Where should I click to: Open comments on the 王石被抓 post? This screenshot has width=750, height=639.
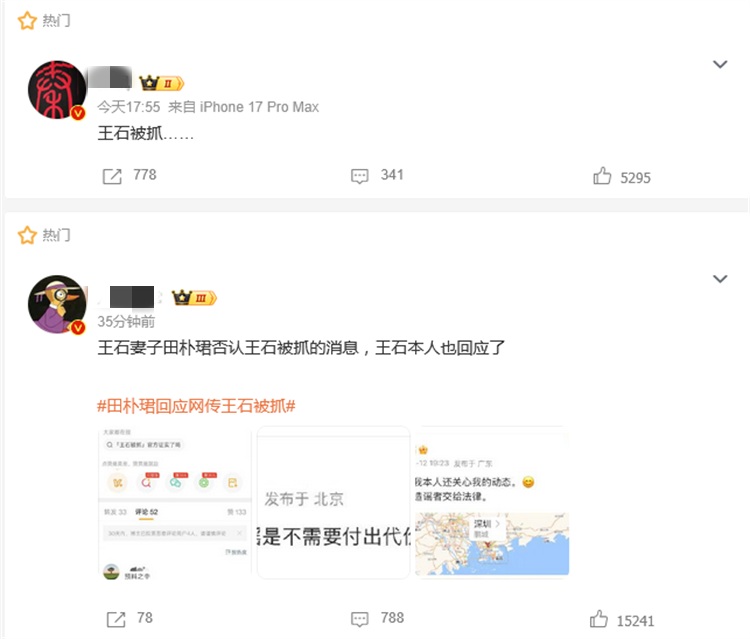(360, 176)
